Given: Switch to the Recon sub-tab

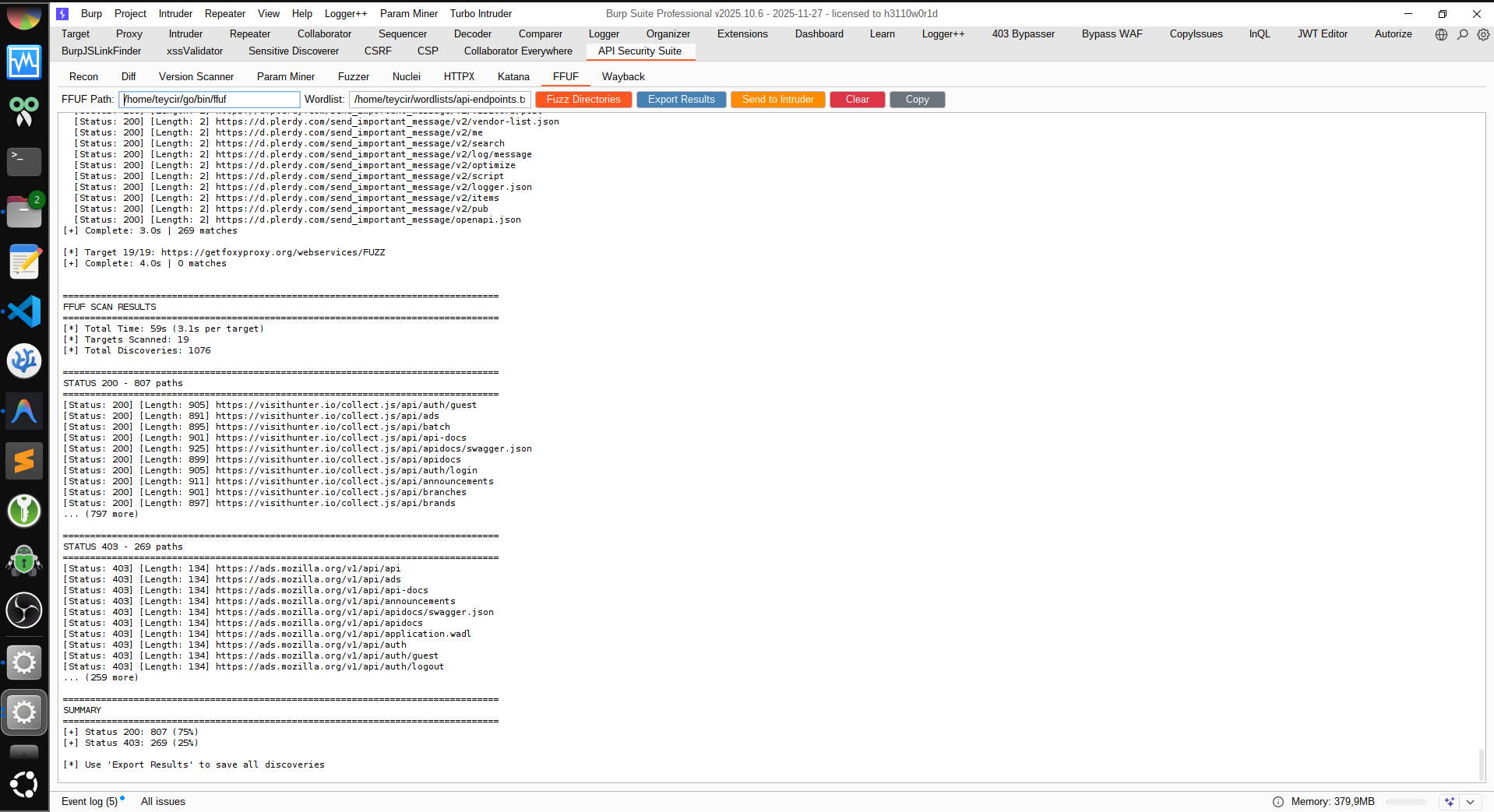Looking at the screenshot, I should (83, 76).
